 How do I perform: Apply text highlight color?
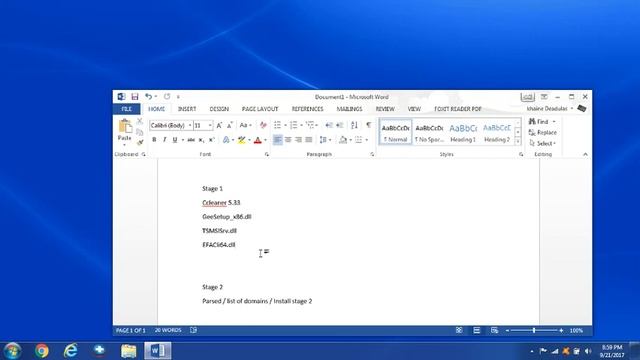[x=241, y=140]
